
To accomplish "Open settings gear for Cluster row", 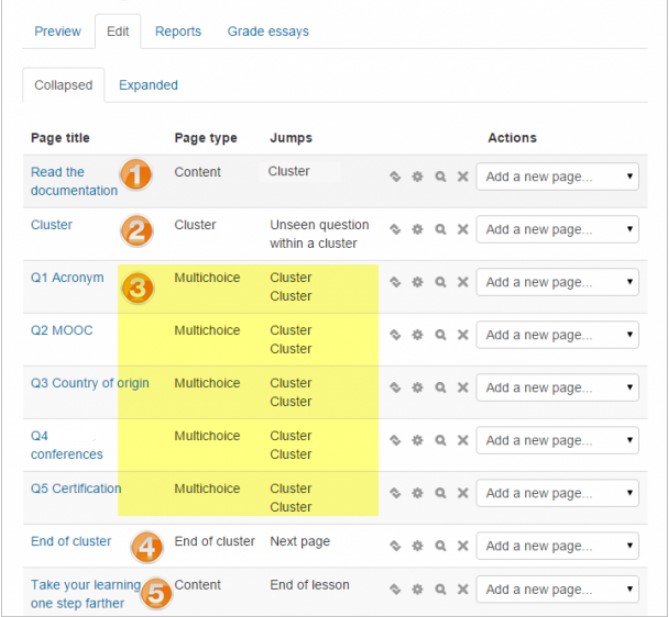I will point(417,230).
